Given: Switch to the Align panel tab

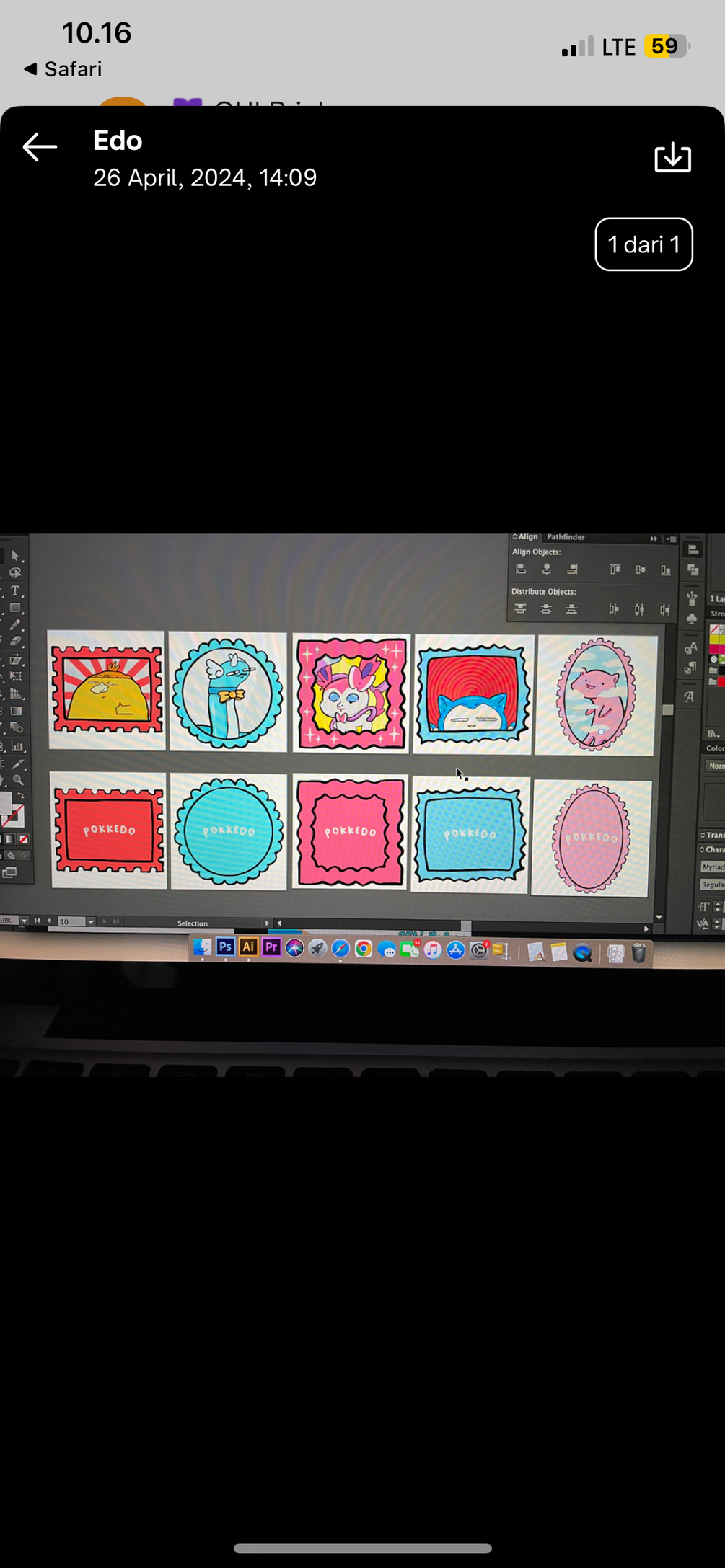Looking at the screenshot, I should point(527,537).
